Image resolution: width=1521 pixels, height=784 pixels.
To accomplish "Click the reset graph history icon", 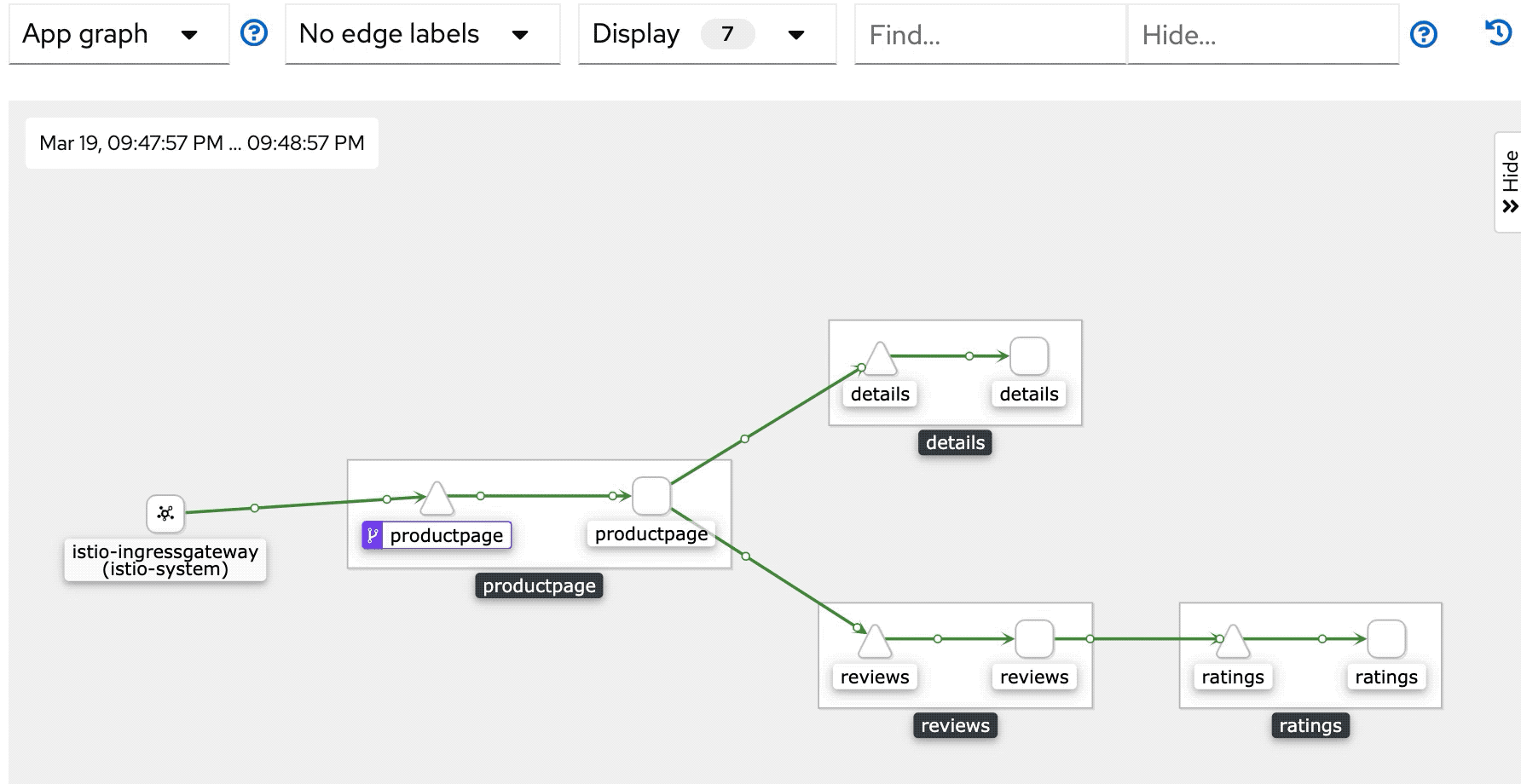I will 1498,32.
